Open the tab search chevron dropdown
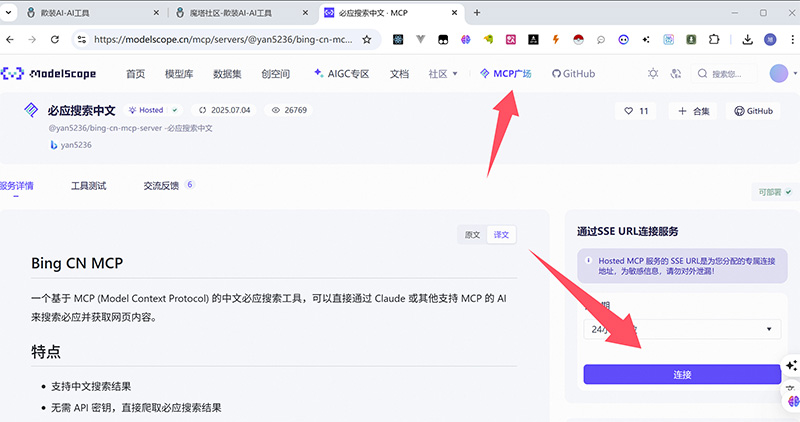 [x=8, y=13]
